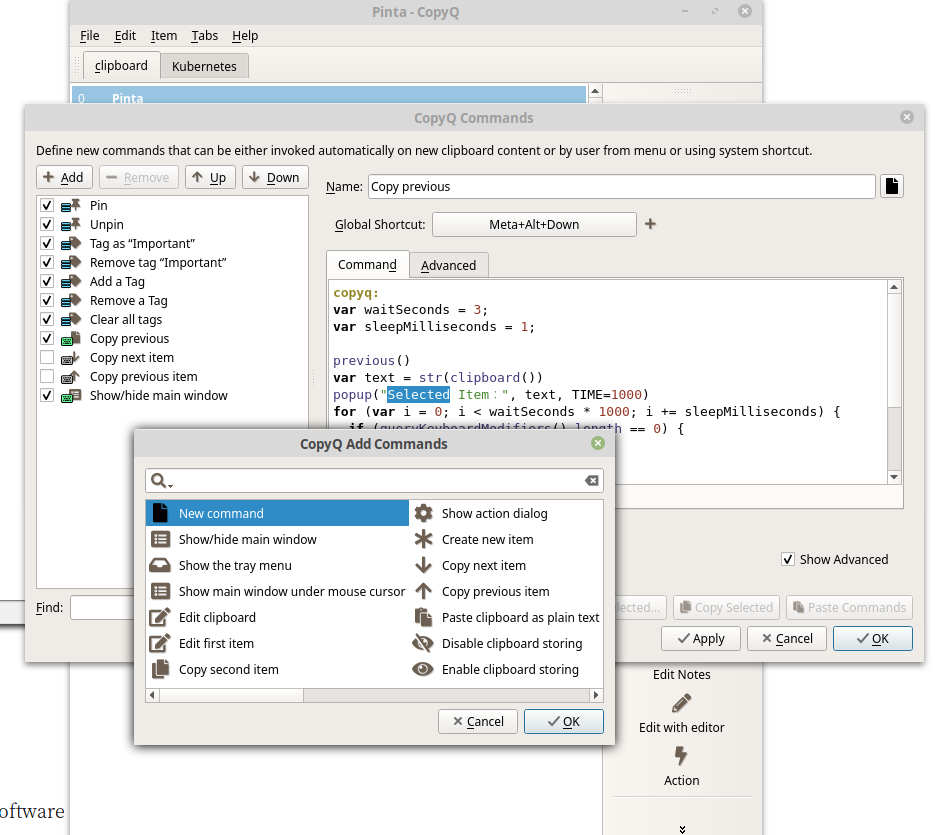The width and height of the screenshot is (935, 835).
Task: Enable the Copy next item checkbox
Action: click(47, 357)
